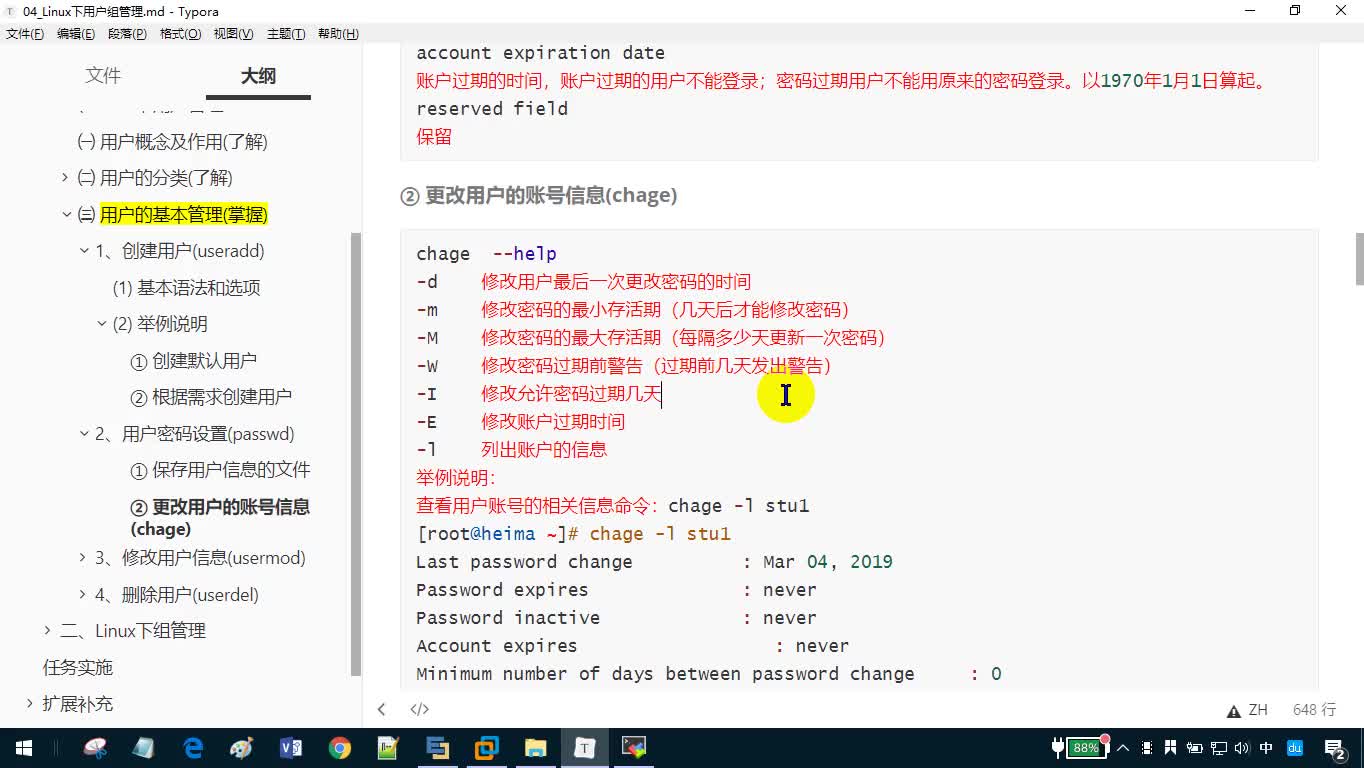Jump to 任务实施 outline heading
The image size is (1364, 768).
pyautogui.click(x=78, y=668)
